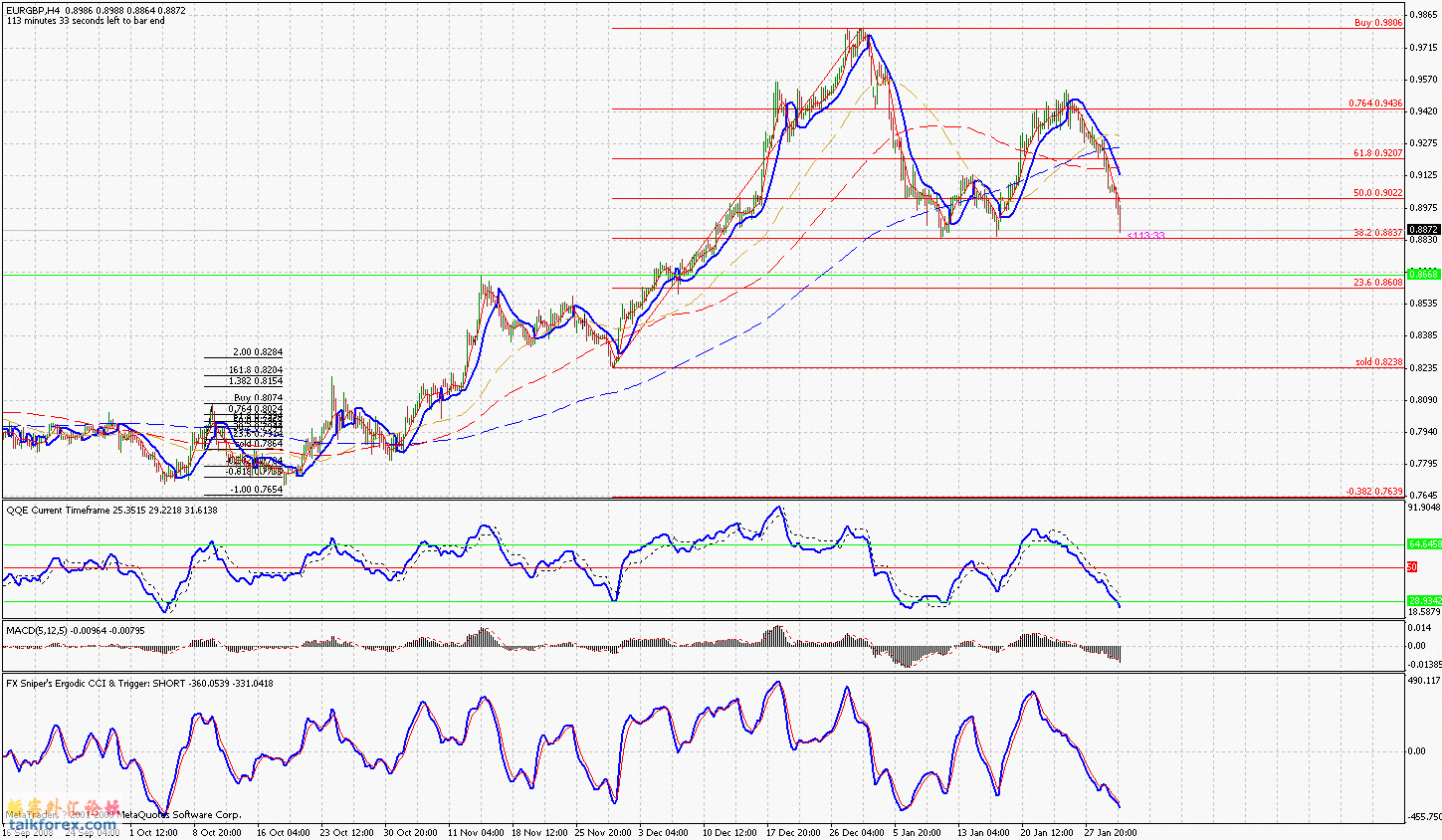Viewport: 1442px width, 840px height.
Task: Select the '61.8 0.9207' Fibonacci level label
Action: pyautogui.click(x=1377, y=153)
